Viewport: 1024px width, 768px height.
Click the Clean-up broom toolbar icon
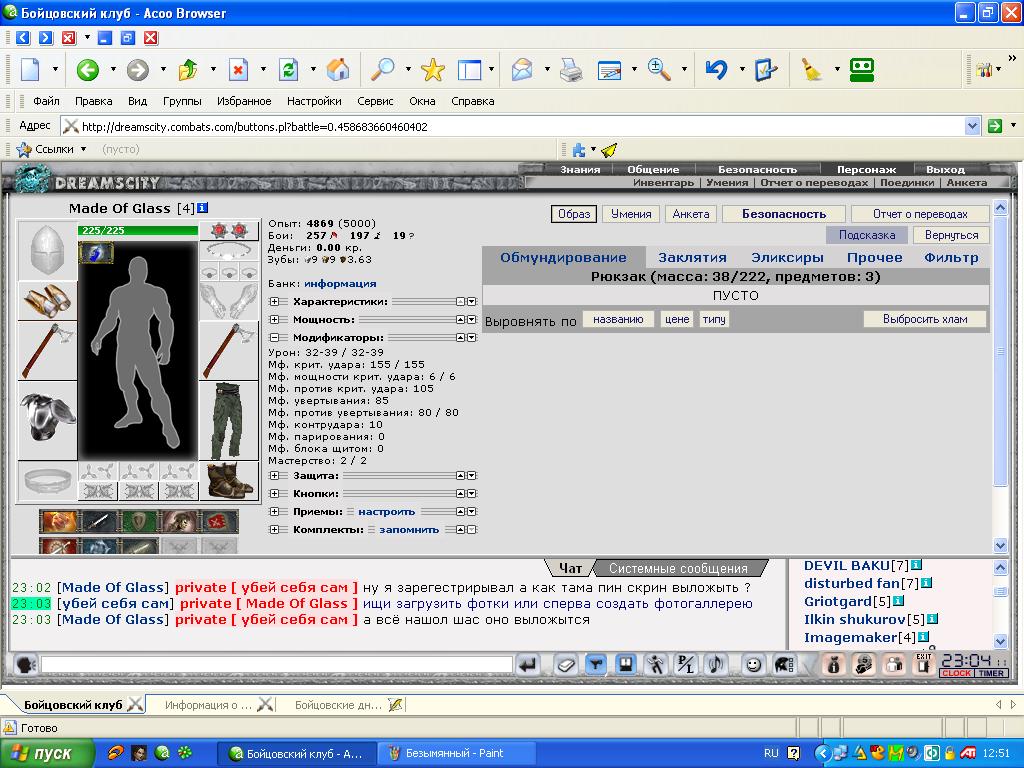pyautogui.click(x=811, y=69)
